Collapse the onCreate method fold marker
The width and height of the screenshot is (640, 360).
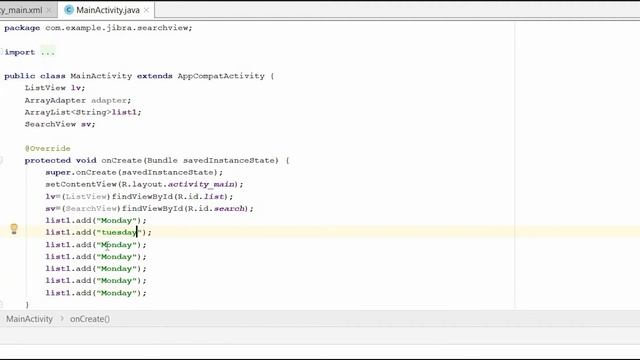(x=1, y=160)
